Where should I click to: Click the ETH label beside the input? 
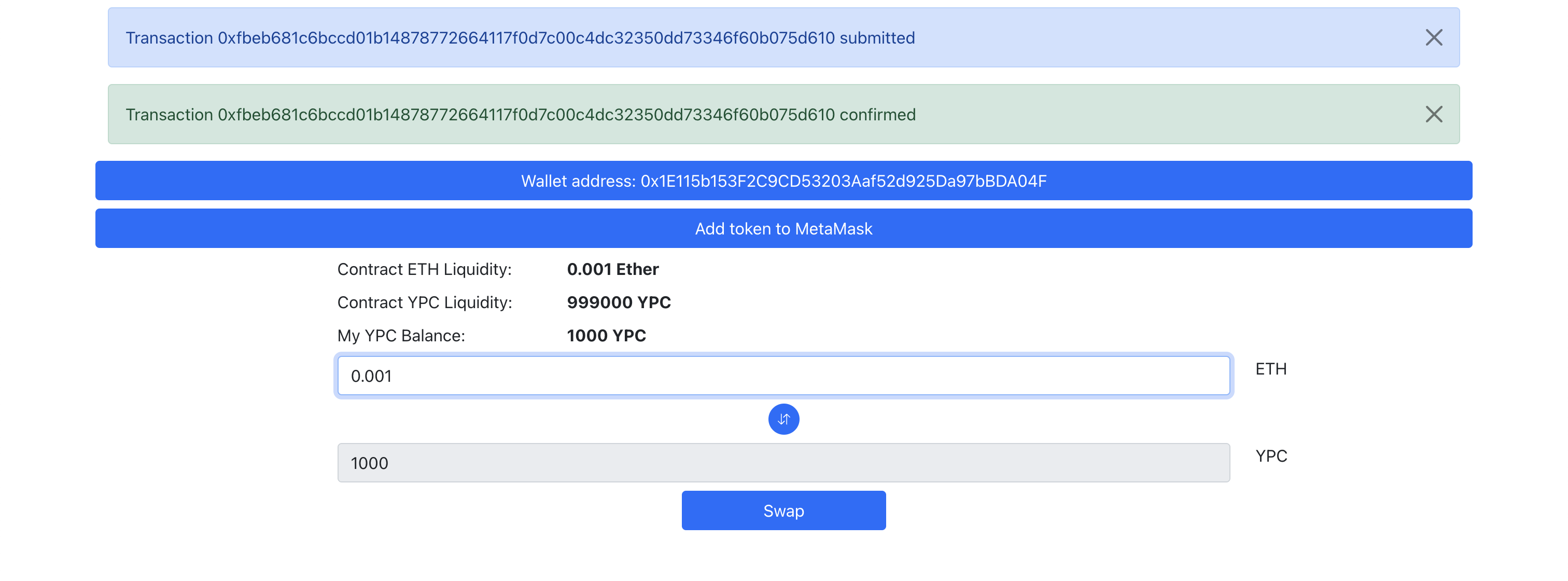[1270, 368]
